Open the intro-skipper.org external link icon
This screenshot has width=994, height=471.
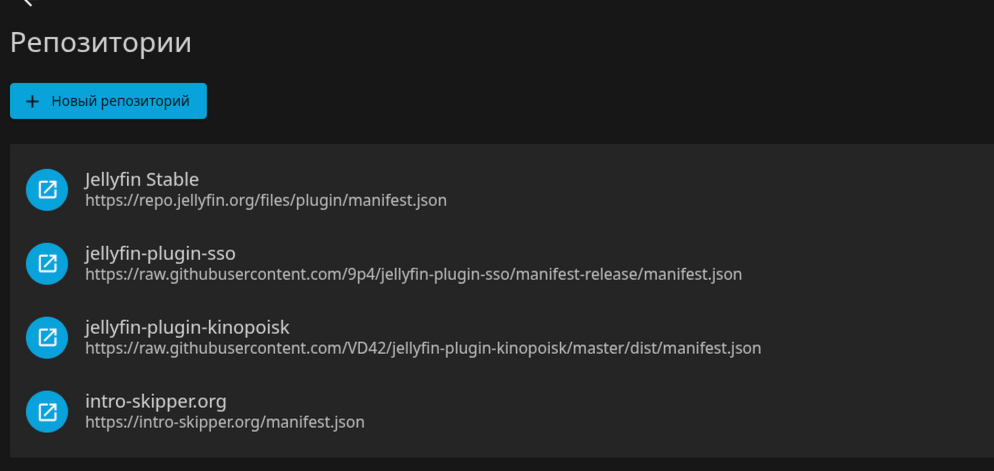click(47, 411)
